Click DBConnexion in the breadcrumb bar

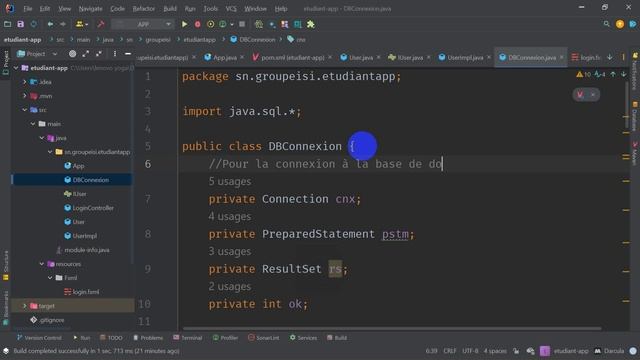pyautogui.click(x=253, y=40)
